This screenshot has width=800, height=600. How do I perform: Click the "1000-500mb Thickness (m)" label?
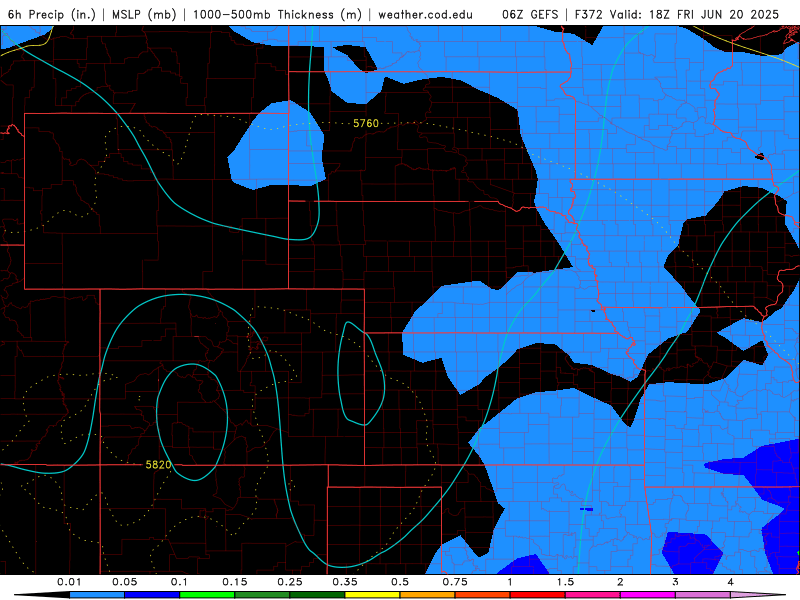[x=277, y=14]
